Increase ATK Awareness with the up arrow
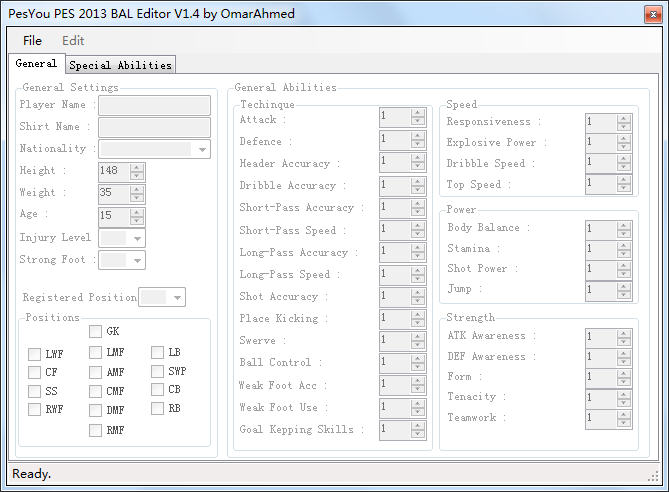 [x=623, y=333]
